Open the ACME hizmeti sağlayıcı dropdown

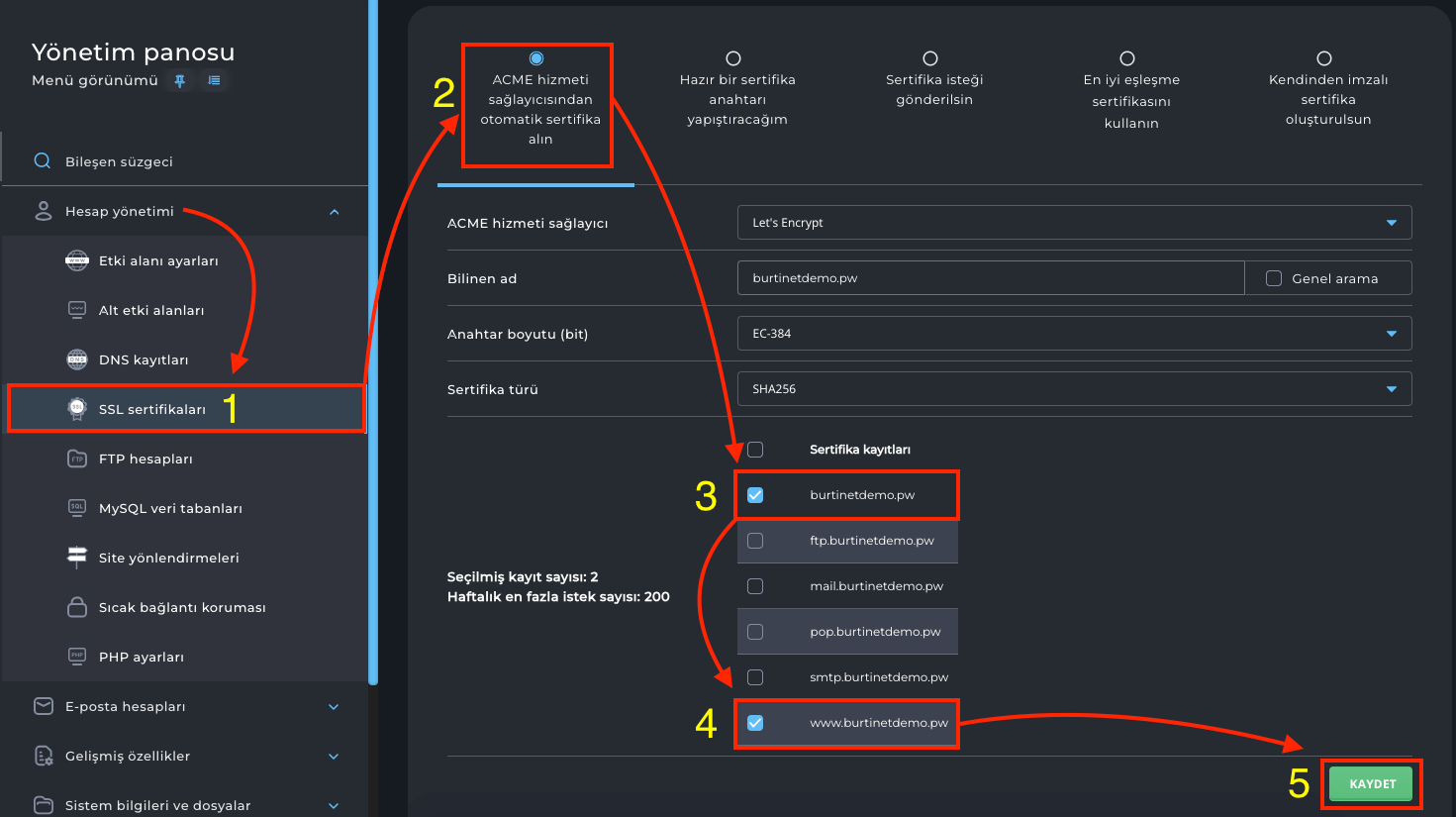[x=1074, y=223]
